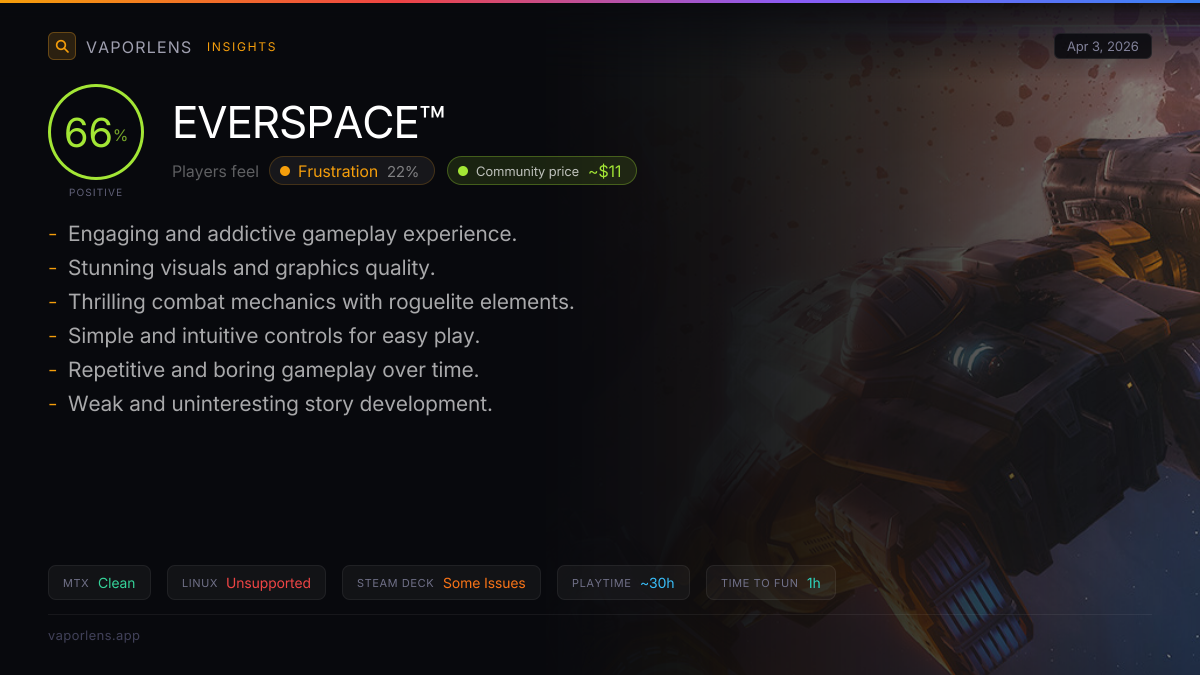Click the EVERSPACE™ game title
Viewport: 1200px width, 675px height.
[309, 123]
